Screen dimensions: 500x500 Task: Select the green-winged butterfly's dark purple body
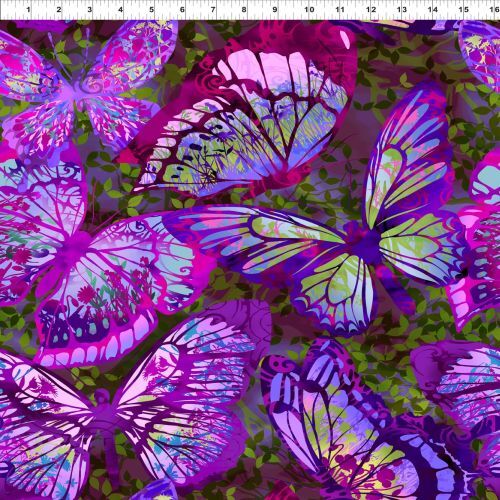tap(365, 243)
